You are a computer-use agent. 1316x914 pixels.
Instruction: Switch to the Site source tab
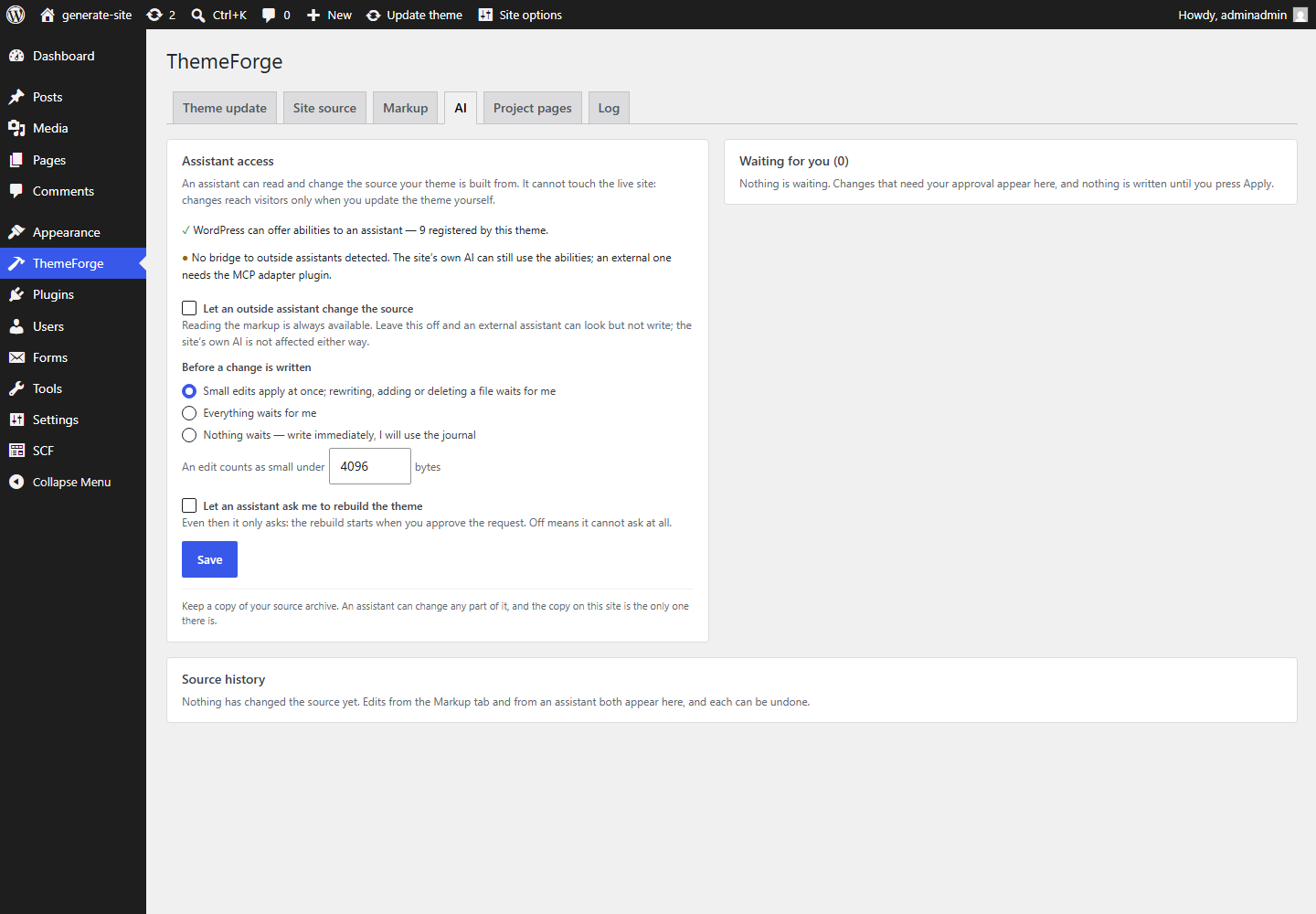[x=324, y=108]
